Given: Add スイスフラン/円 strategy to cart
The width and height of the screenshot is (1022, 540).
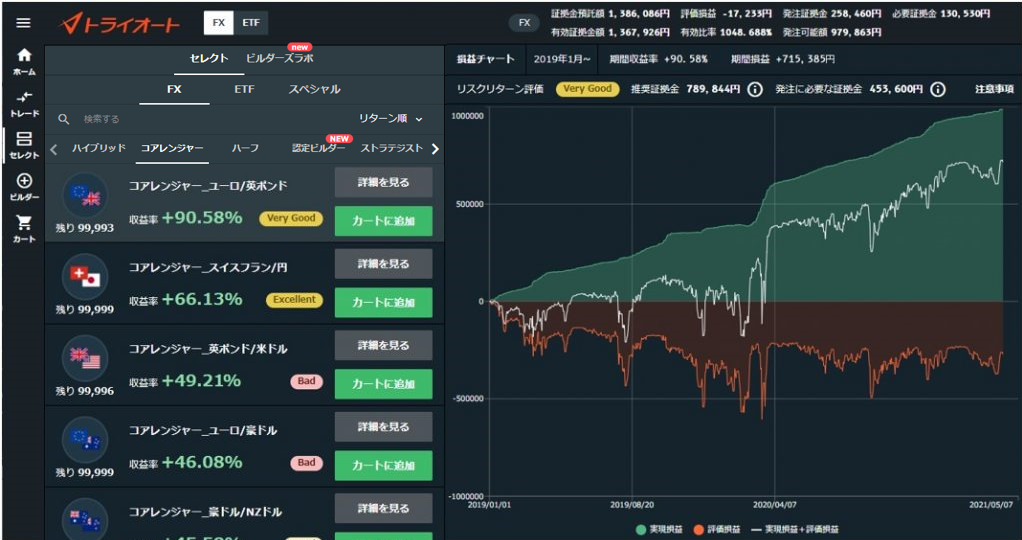Looking at the screenshot, I should [x=383, y=303].
